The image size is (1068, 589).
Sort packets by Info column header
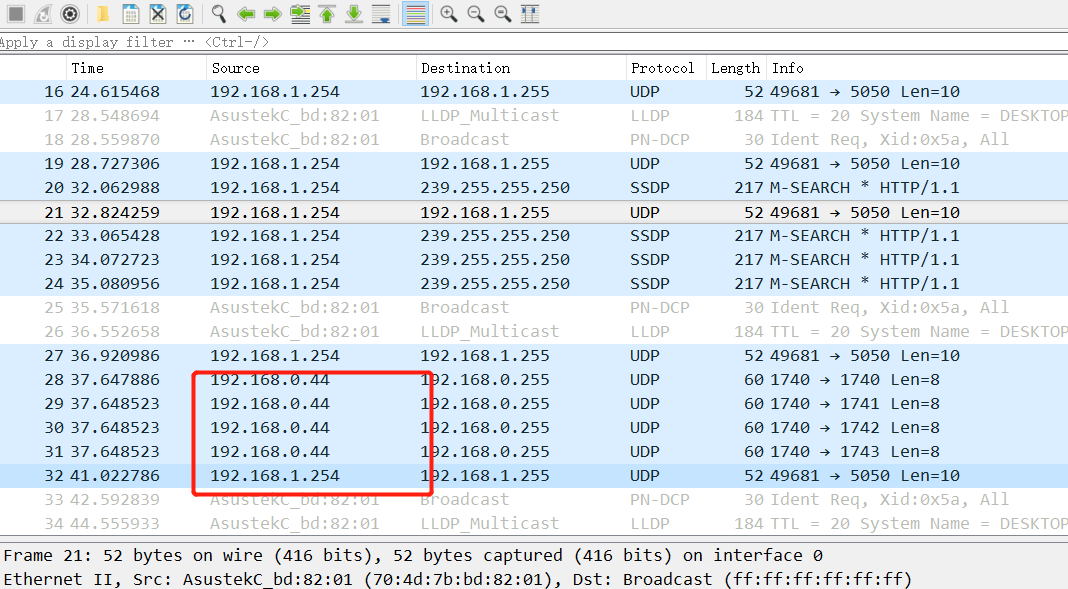pos(917,68)
